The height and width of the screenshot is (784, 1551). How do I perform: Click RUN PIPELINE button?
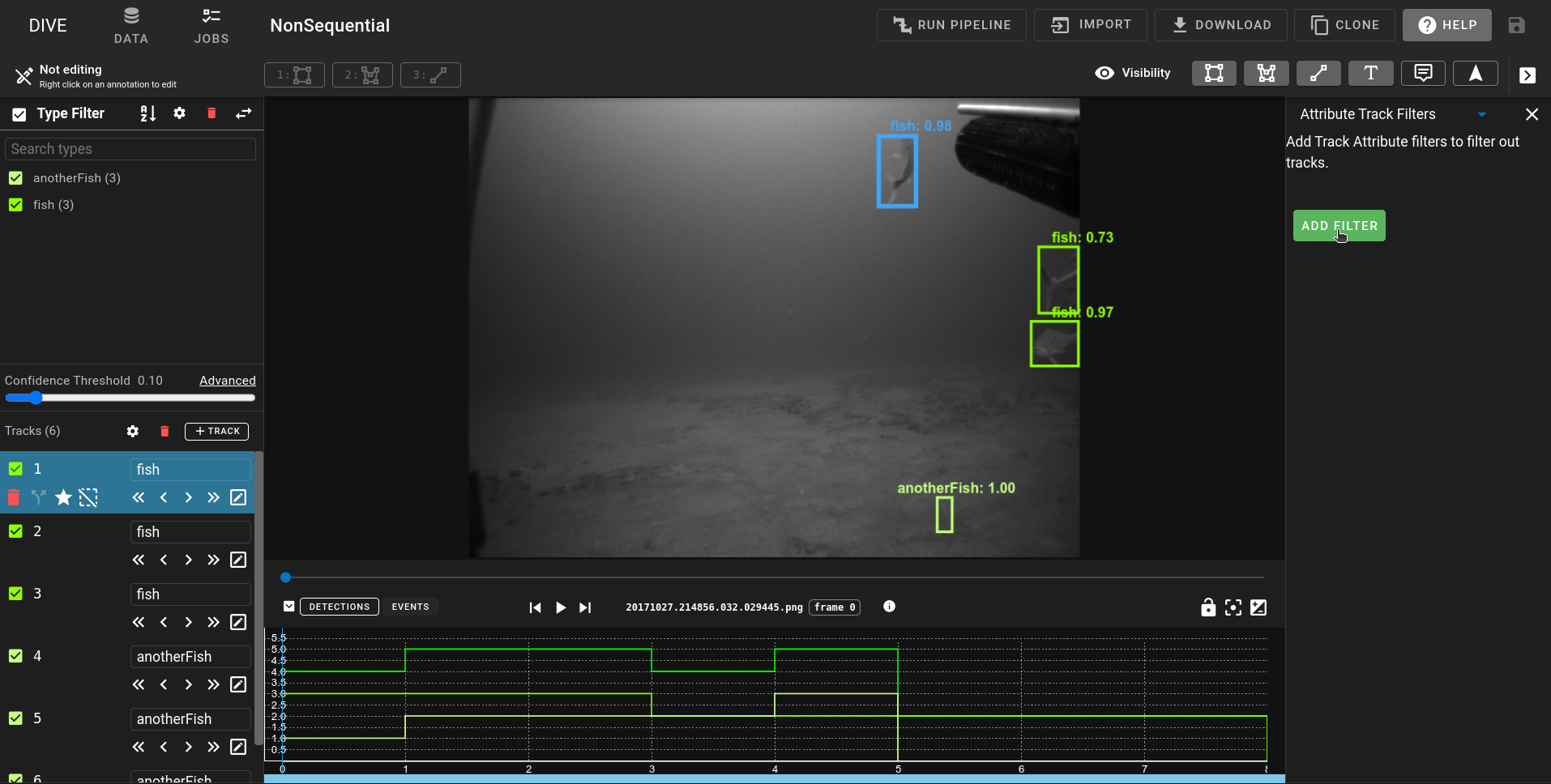pyautogui.click(x=951, y=25)
